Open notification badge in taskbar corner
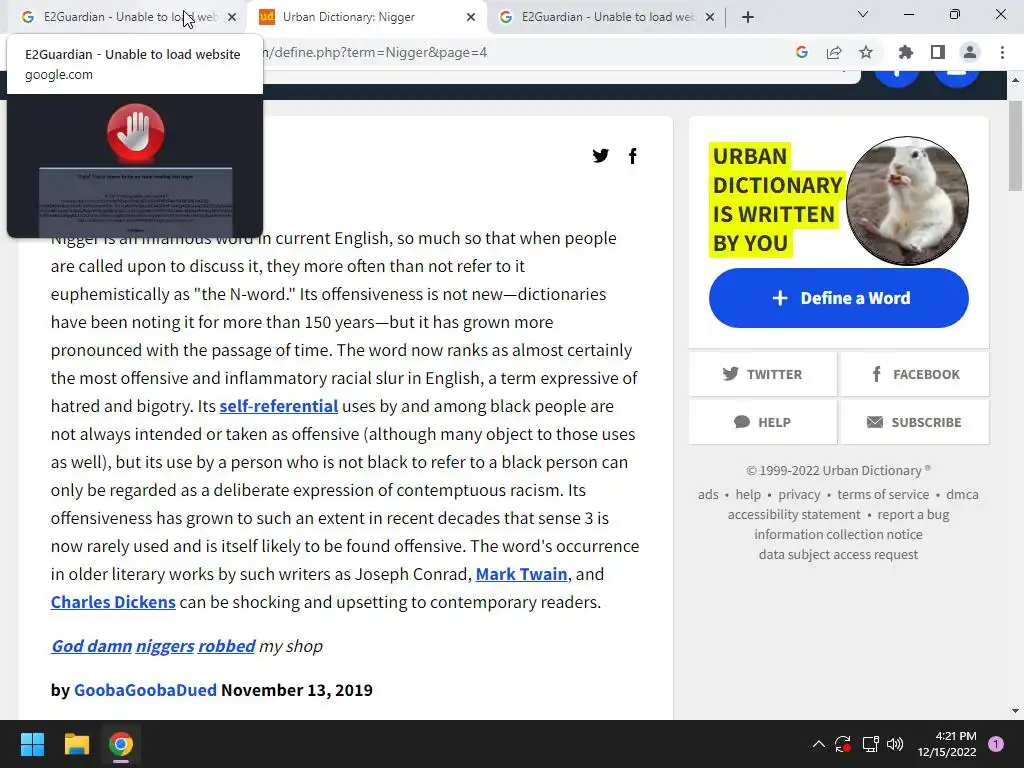This screenshot has height=768, width=1024. [996, 744]
